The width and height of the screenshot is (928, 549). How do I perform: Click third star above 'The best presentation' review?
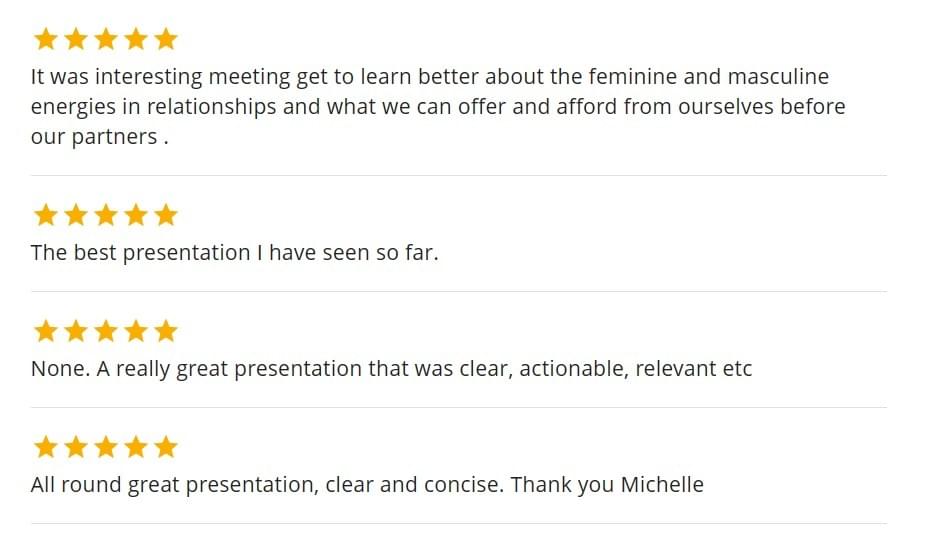click(106, 215)
